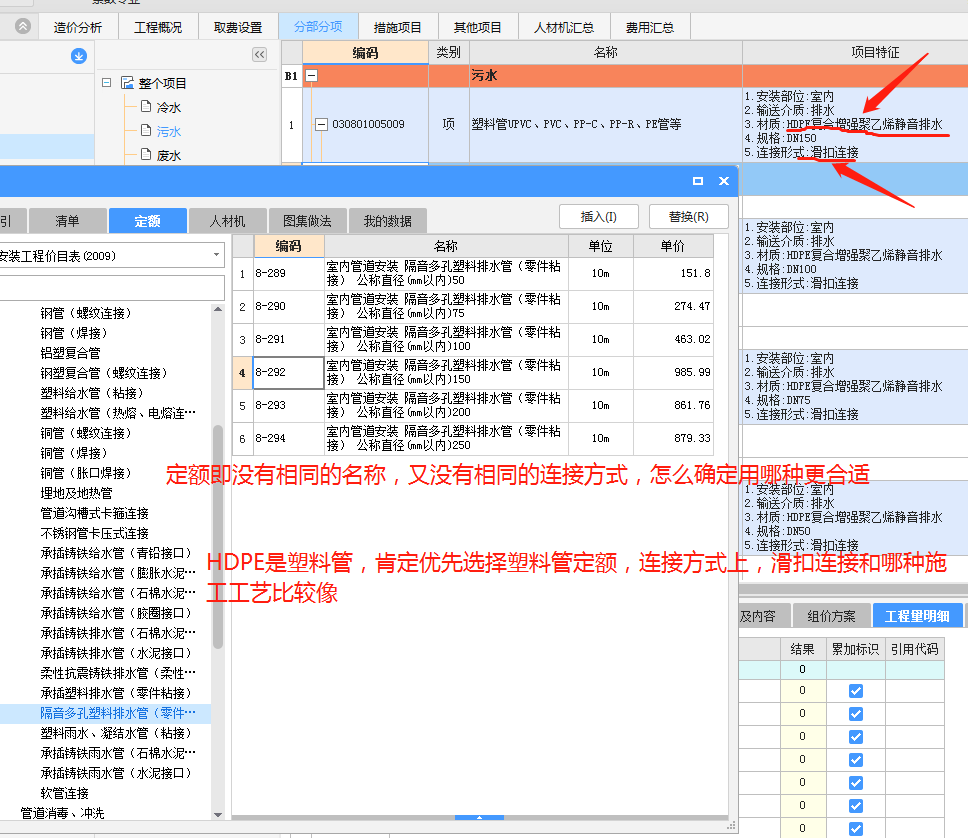Click the collapse-up arrow icon beside 造价分析

pos(23,27)
